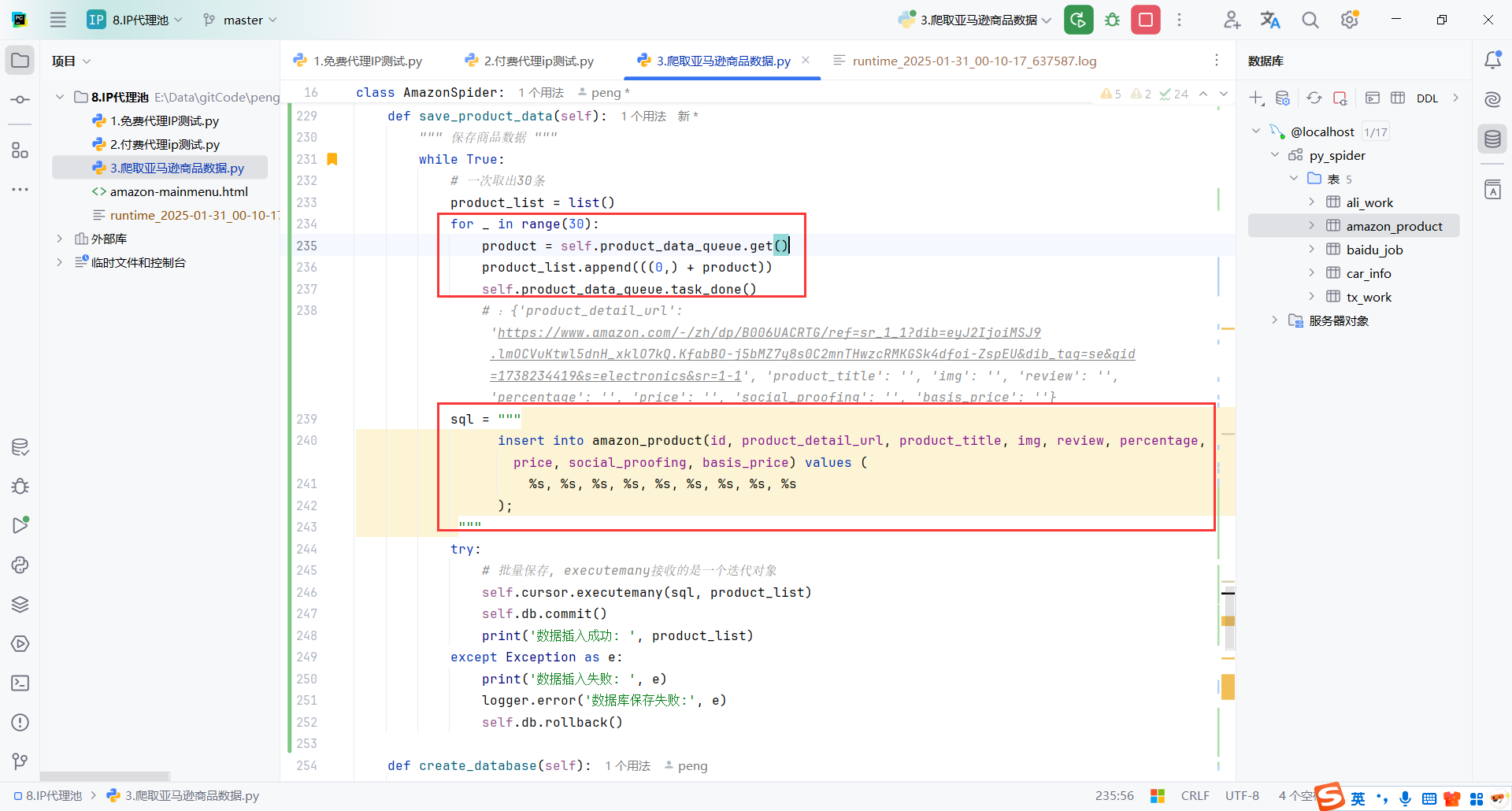This screenshot has height=811, width=1512.
Task: Open the Run tool window in left sidebar
Action: (x=20, y=525)
